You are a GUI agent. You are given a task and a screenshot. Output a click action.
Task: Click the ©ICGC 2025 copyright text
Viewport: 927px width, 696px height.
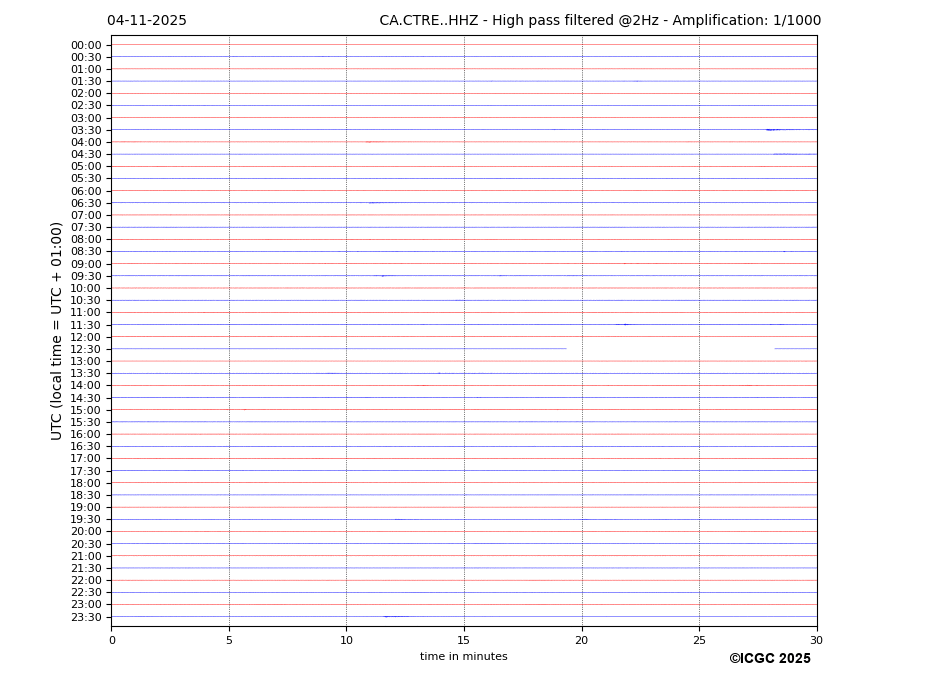tap(769, 658)
